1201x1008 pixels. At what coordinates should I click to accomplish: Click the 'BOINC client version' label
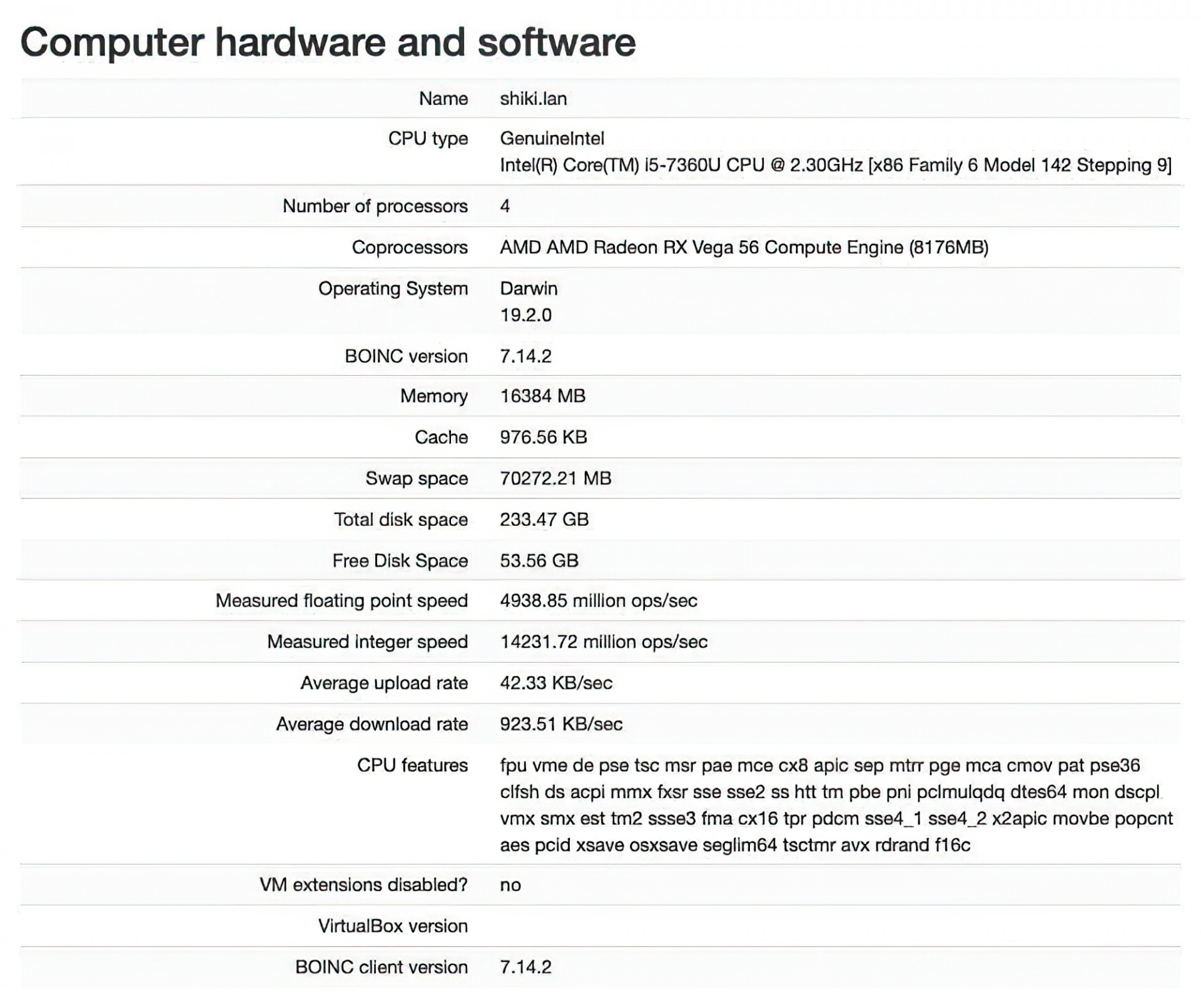click(x=381, y=967)
